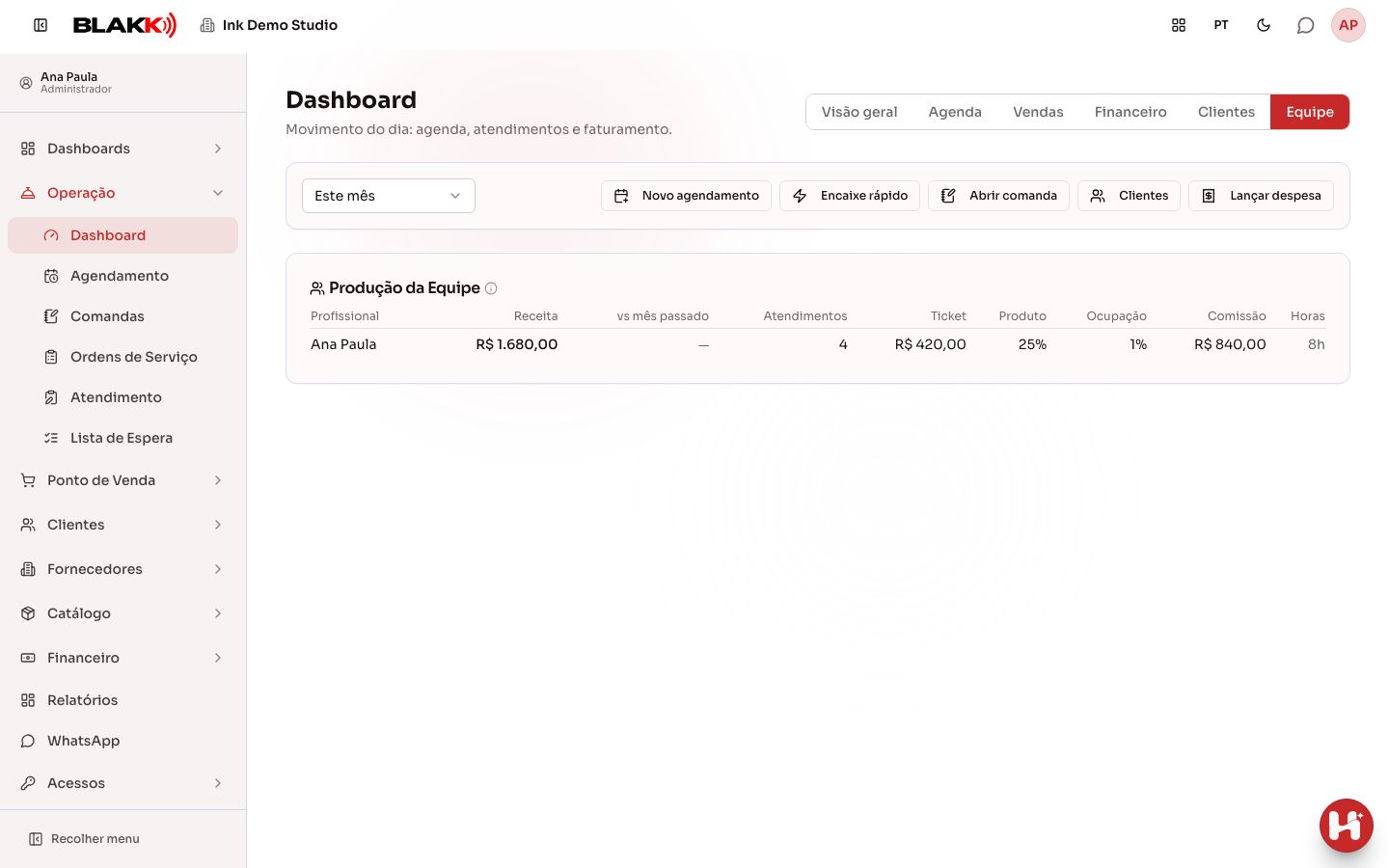This screenshot has width=1389, height=868.
Task: Open the chat messages icon
Action: [x=1305, y=25]
